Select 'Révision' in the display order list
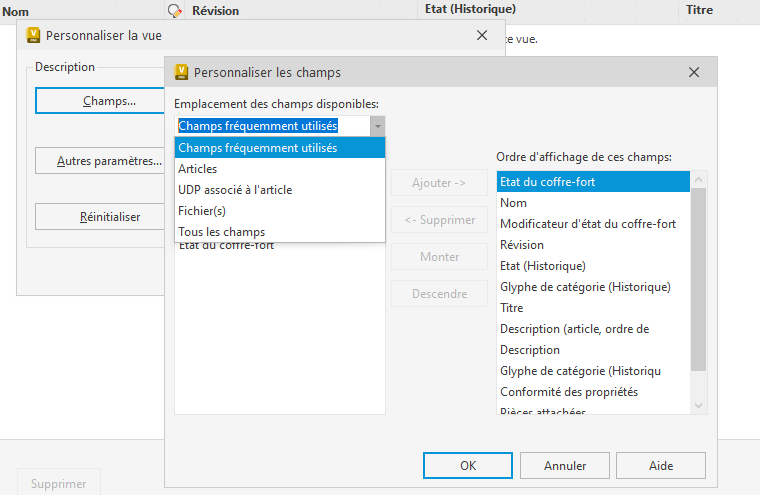 522,245
